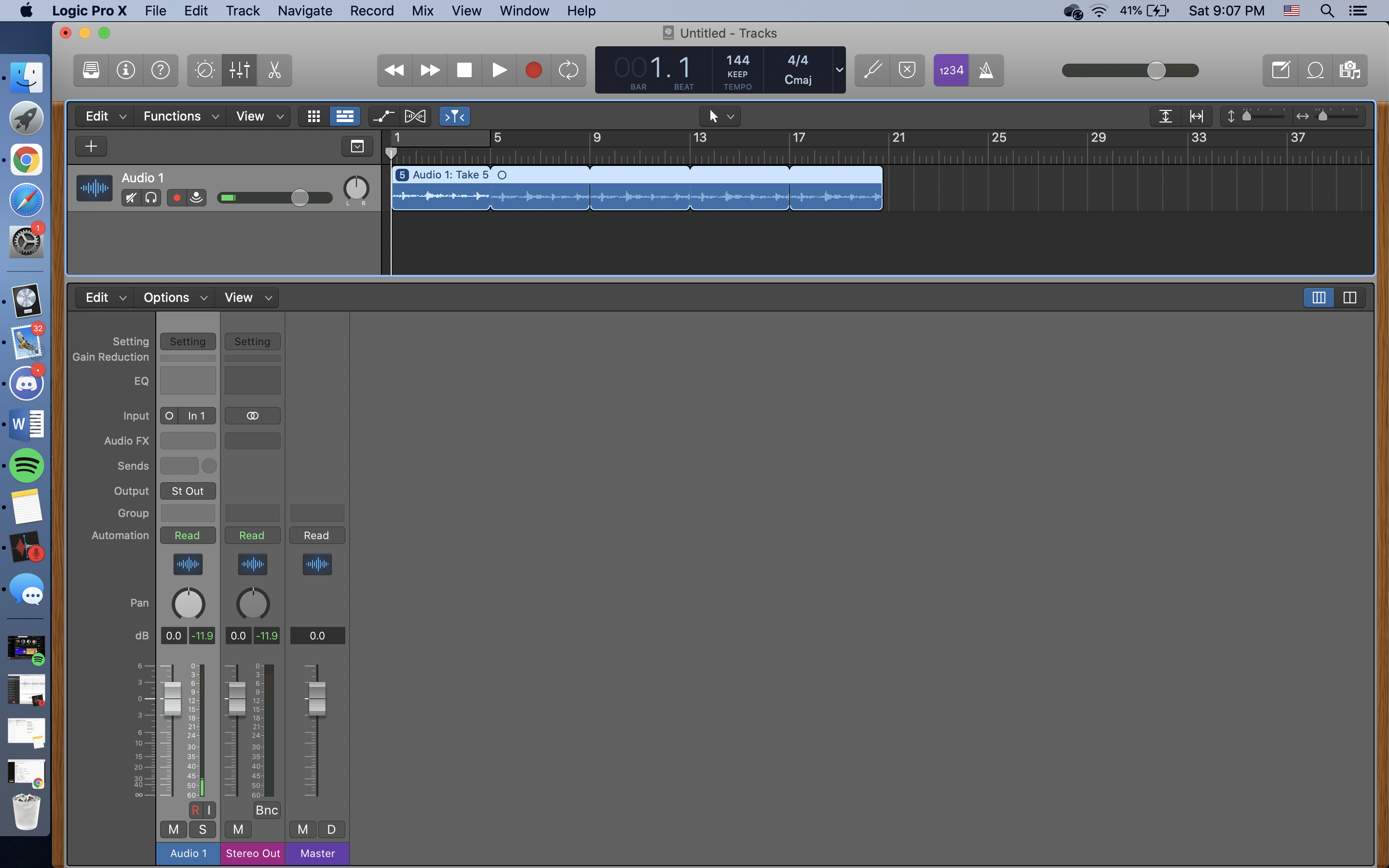Image resolution: width=1389 pixels, height=868 pixels.
Task: Click the Tuner icon
Action: tap(872, 70)
